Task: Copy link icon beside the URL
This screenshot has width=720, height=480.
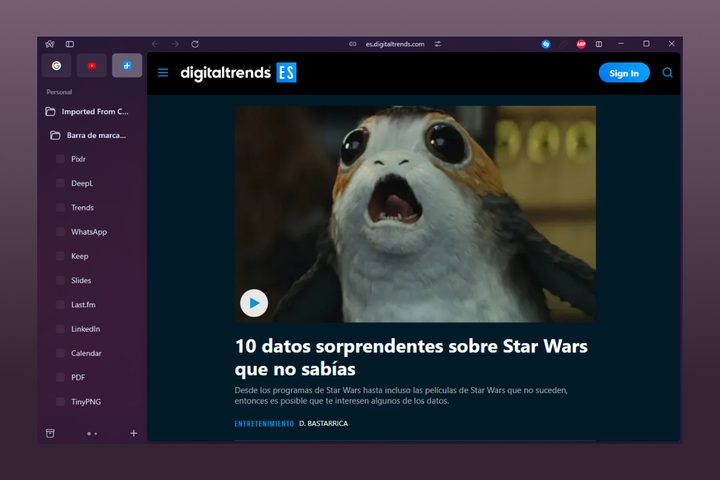Action: (x=353, y=44)
